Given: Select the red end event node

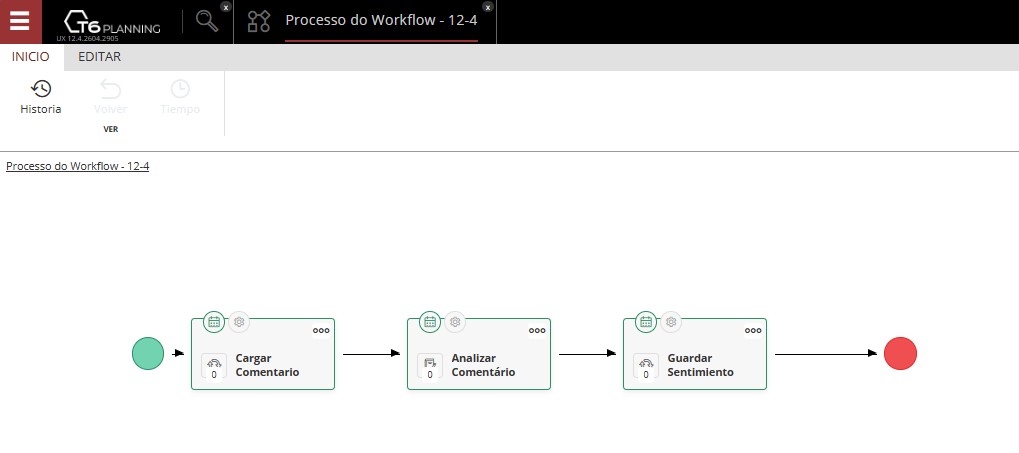Looking at the screenshot, I should pyautogui.click(x=901, y=354).
